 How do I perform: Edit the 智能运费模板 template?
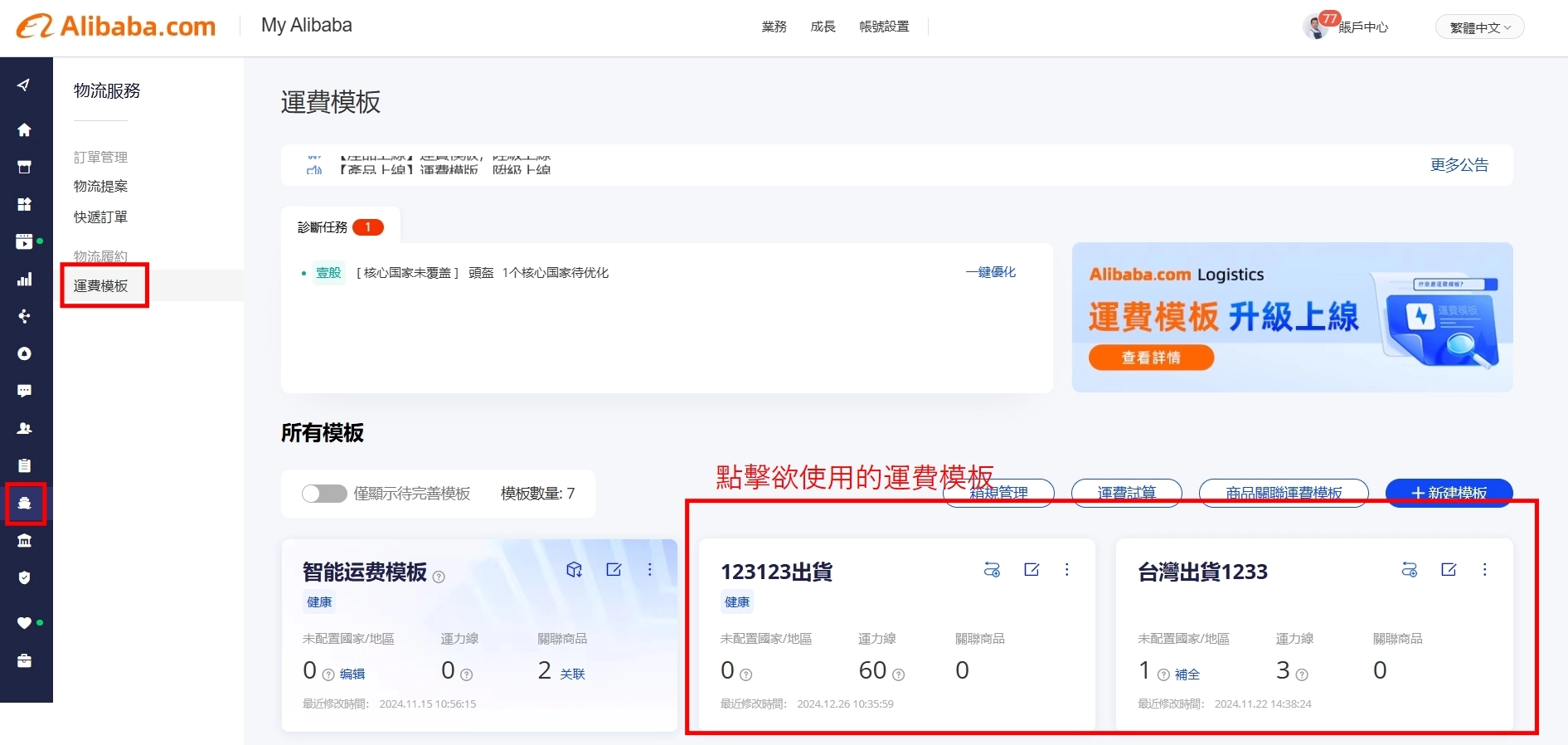[614, 569]
